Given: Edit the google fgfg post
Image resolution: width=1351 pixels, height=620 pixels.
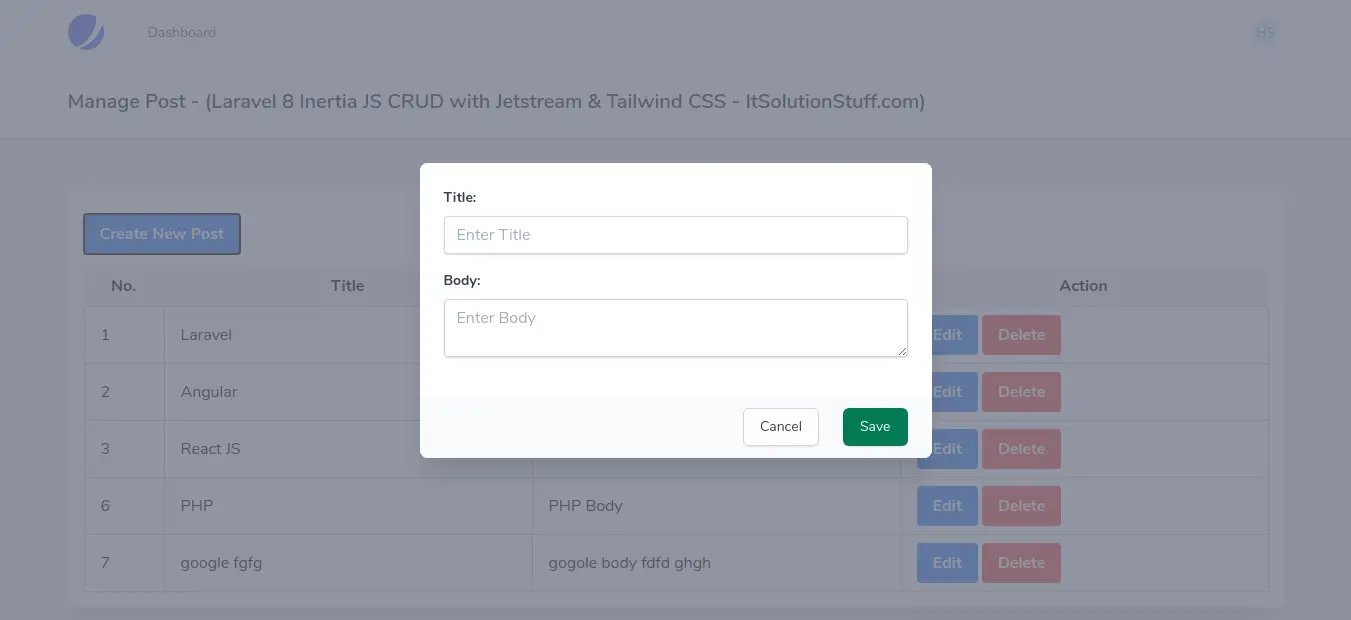Looking at the screenshot, I should pyautogui.click(x=946, y=563).
